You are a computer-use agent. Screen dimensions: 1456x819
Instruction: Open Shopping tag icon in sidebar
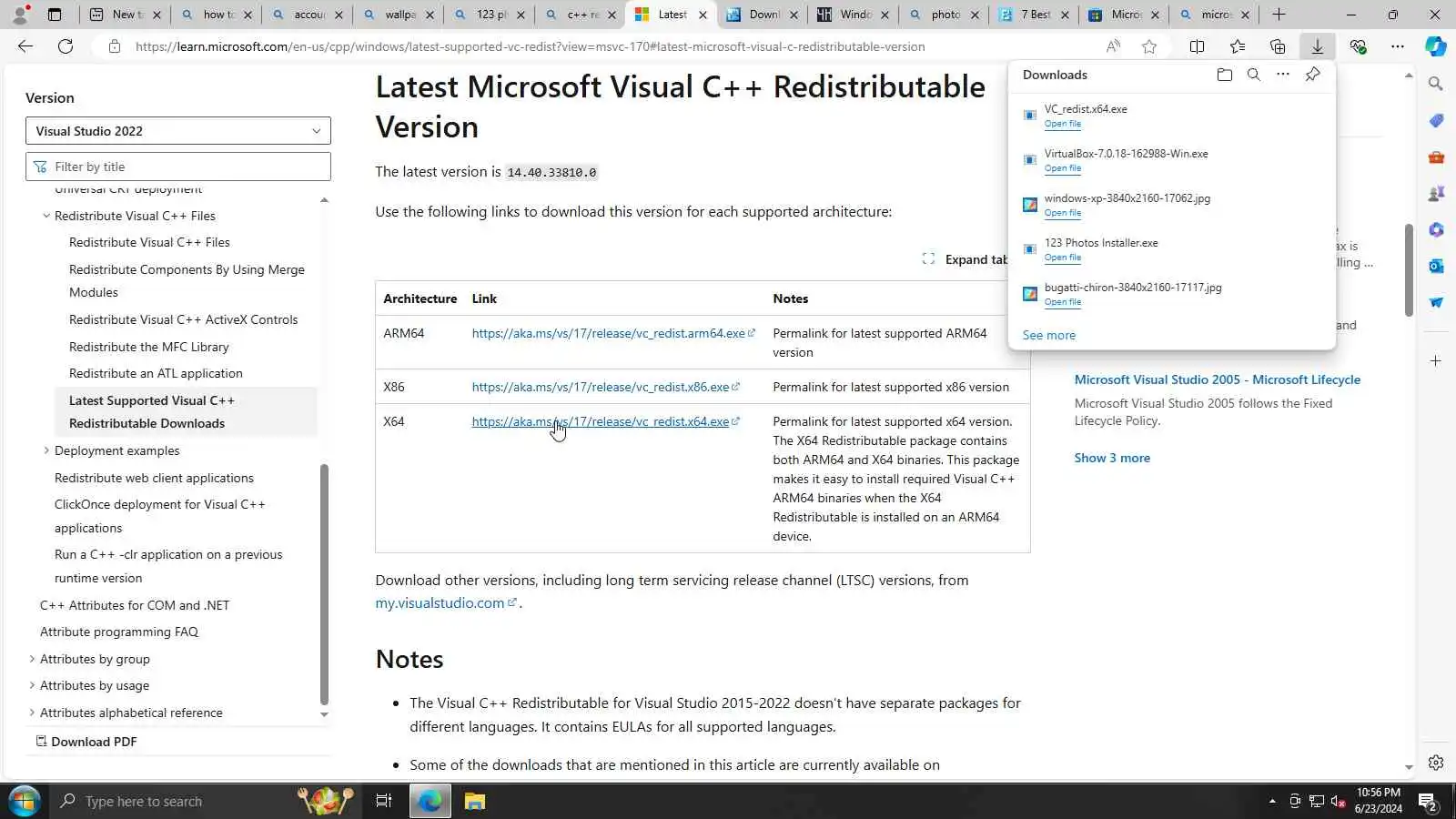[x=1436, y=120]
